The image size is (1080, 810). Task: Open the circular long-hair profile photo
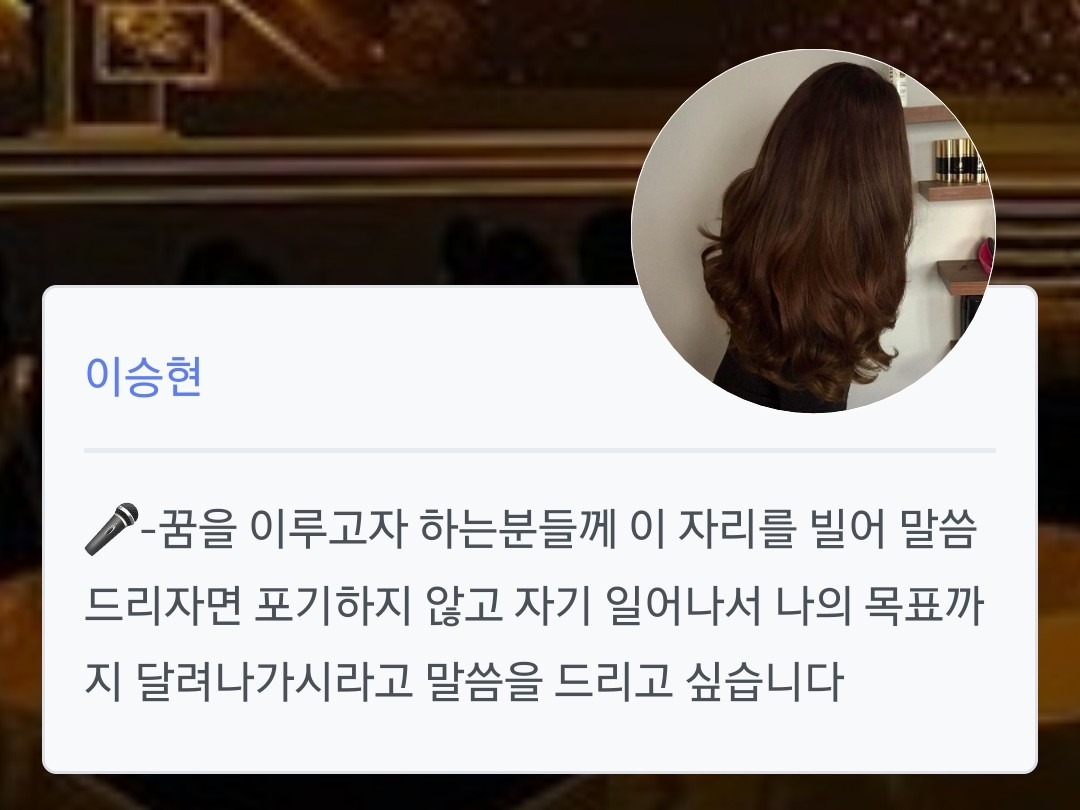coord(813,231)
